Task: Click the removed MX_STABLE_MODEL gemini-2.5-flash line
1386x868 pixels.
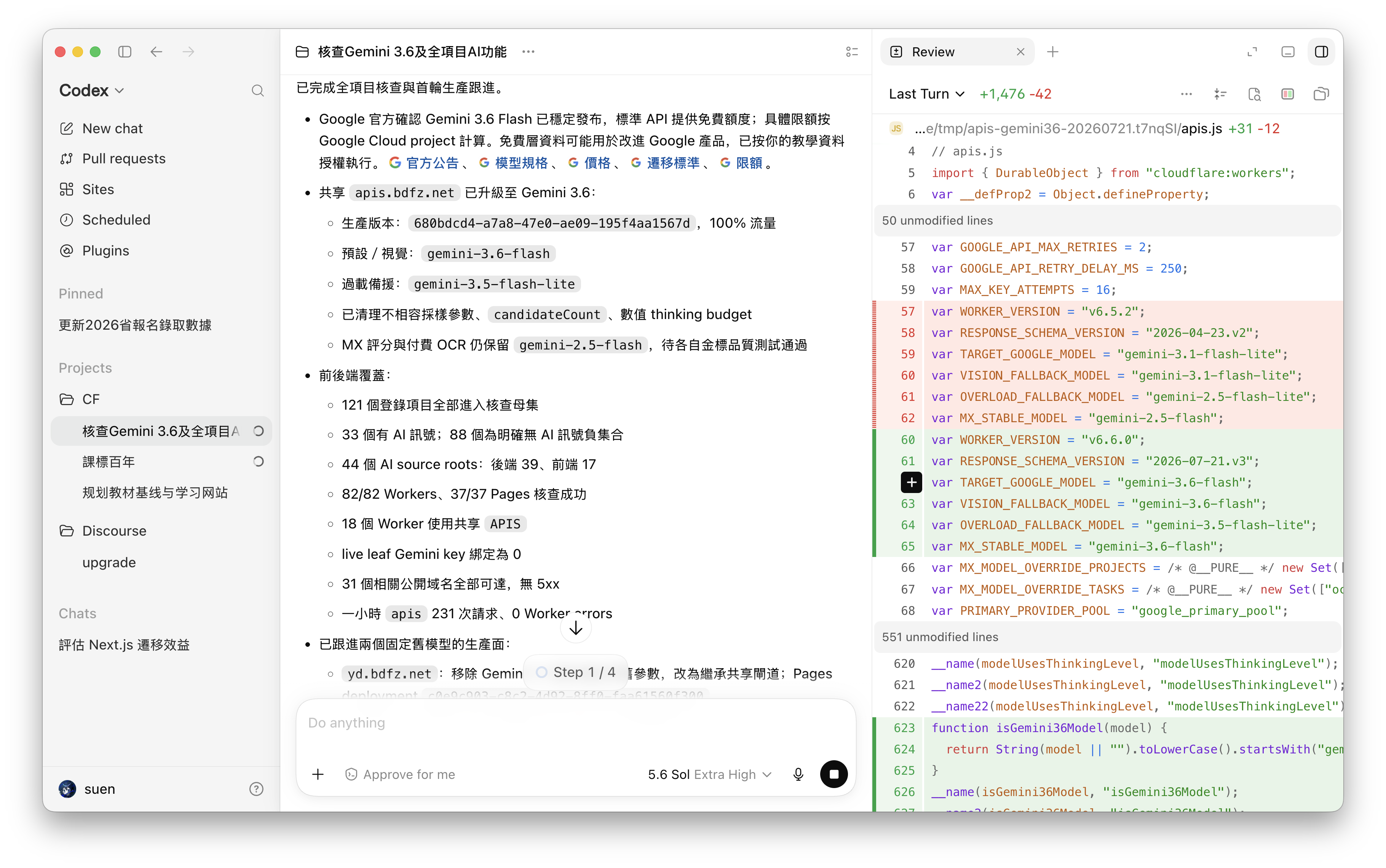Action: pos(1108,418)
